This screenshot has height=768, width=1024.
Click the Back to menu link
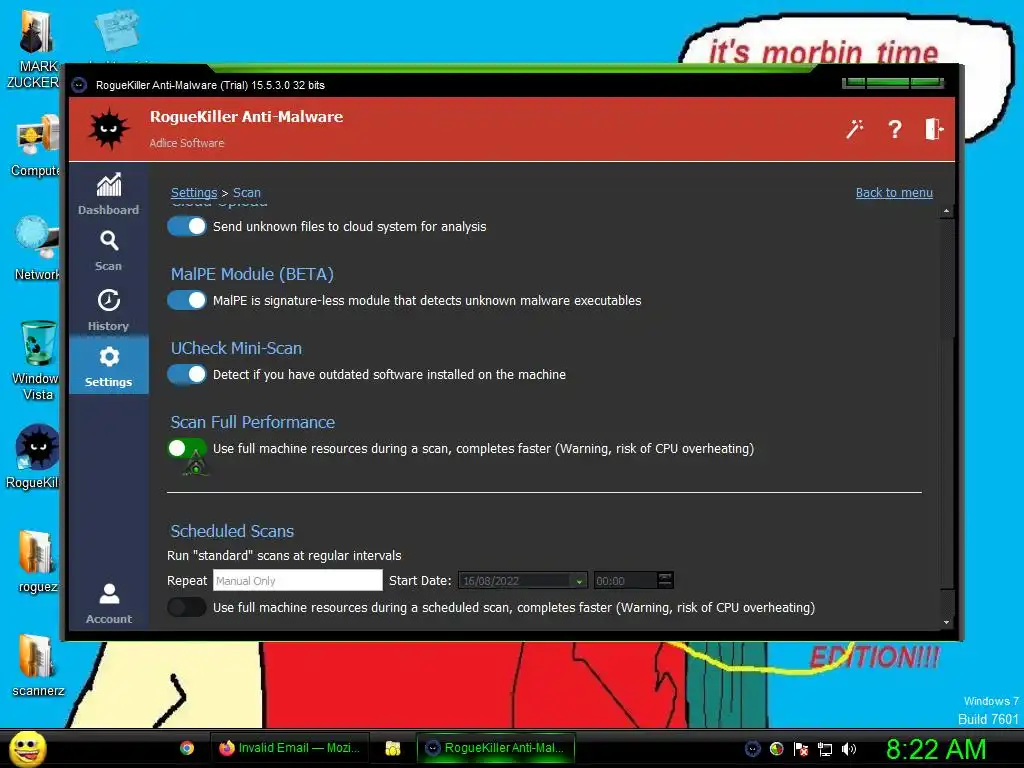pos(894,193)
